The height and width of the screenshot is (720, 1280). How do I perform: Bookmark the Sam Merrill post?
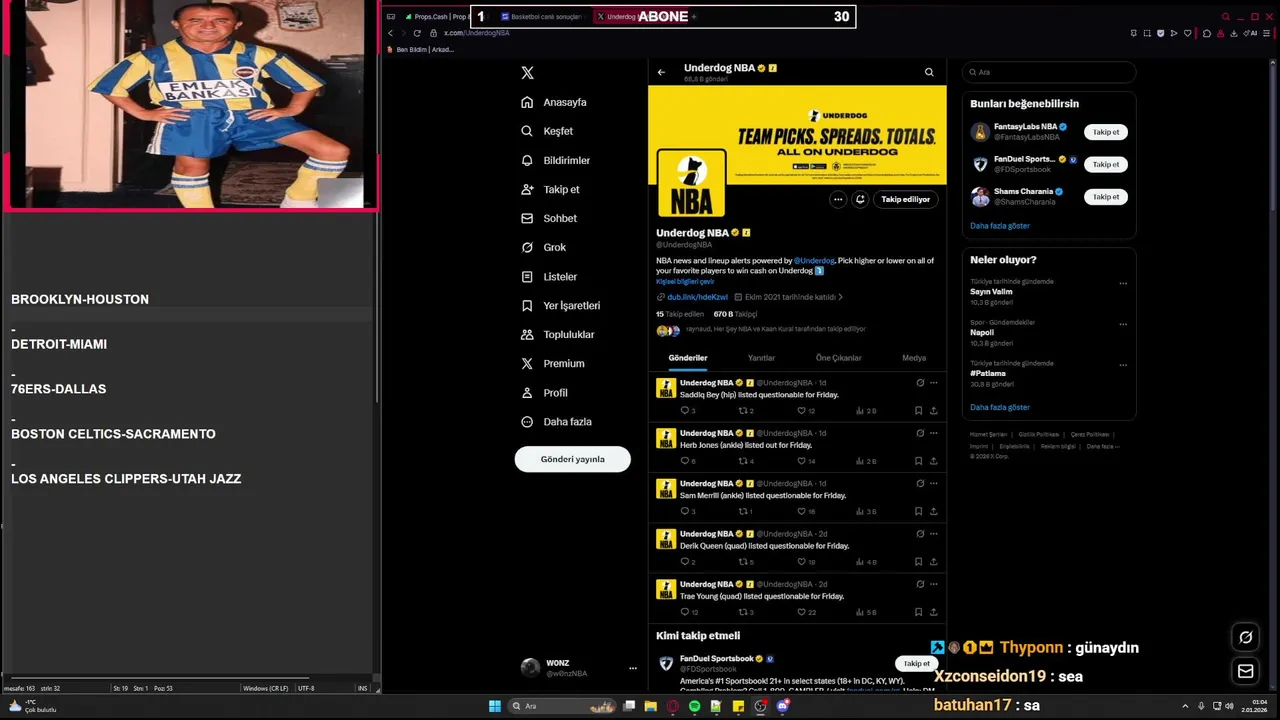click(x=918, y=511)
